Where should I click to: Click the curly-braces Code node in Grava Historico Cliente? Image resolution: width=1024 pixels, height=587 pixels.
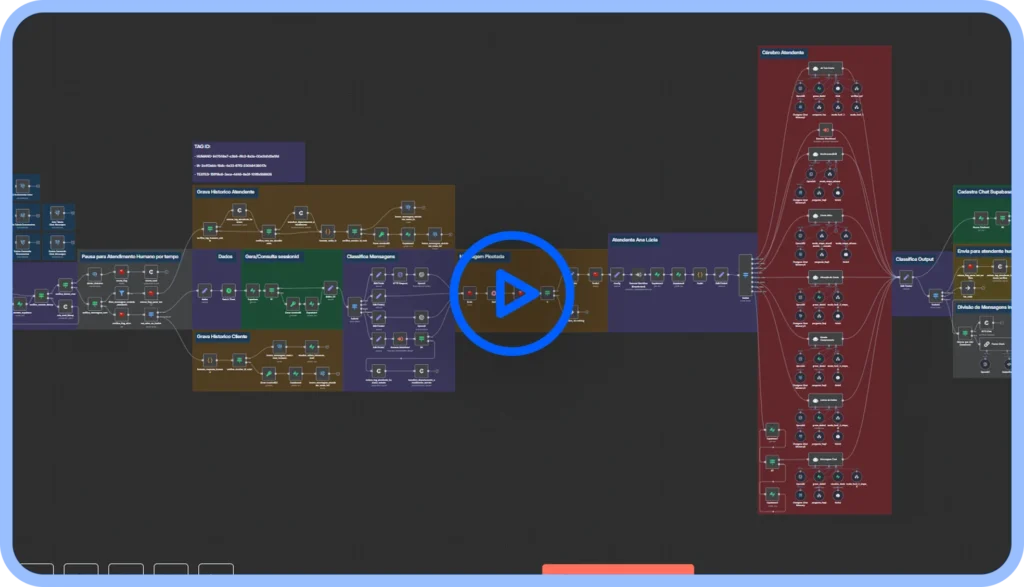tap(209, 358)
